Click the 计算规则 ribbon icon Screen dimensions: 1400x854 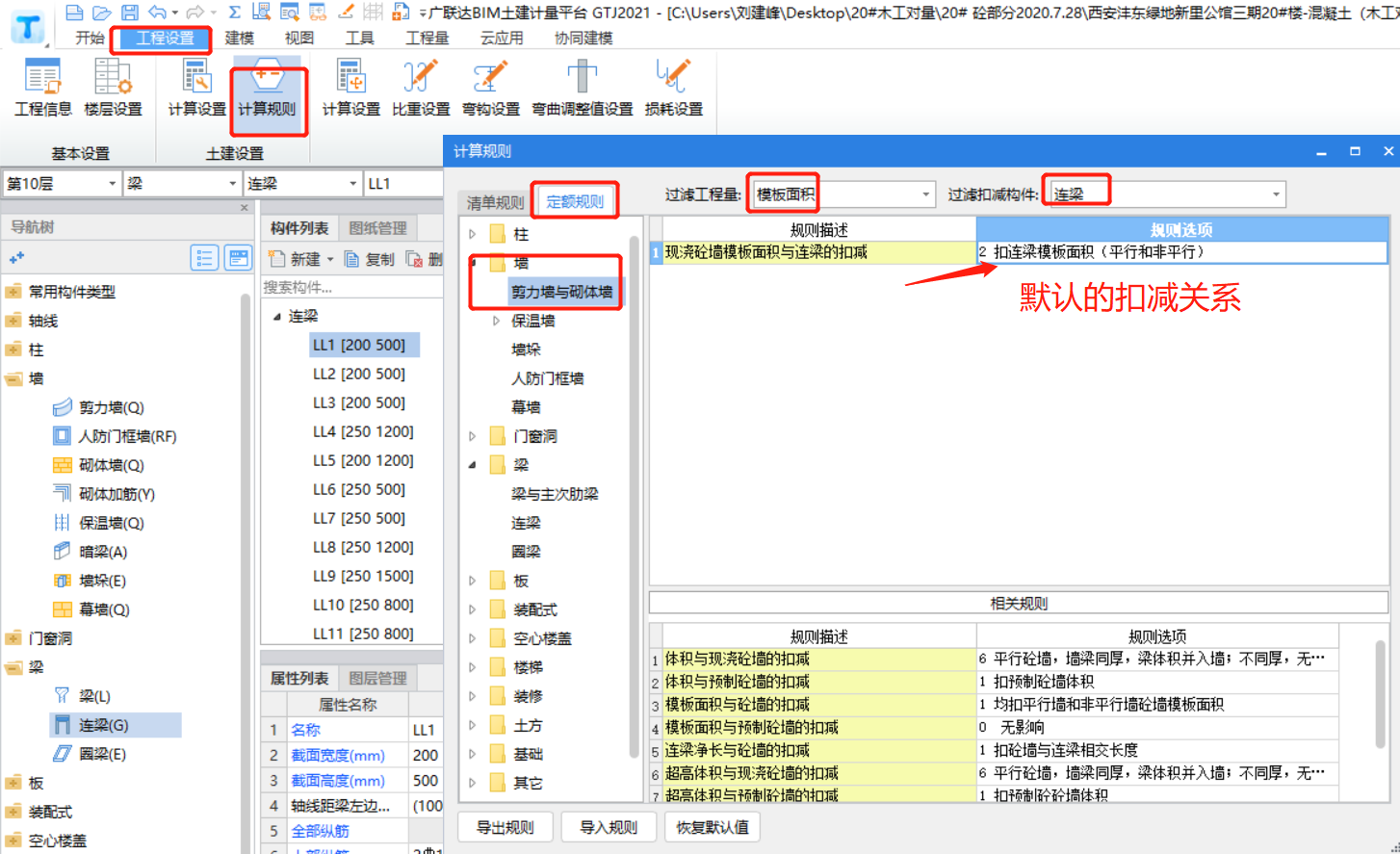click(268, 87)
